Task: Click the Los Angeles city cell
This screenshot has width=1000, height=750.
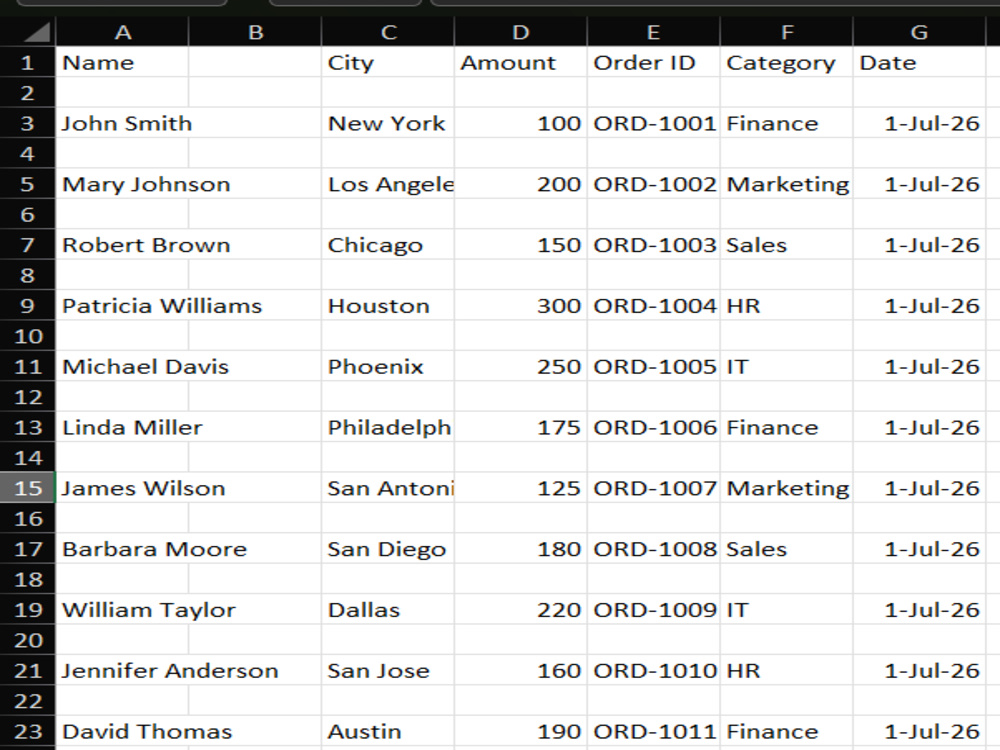Action: 388,184
